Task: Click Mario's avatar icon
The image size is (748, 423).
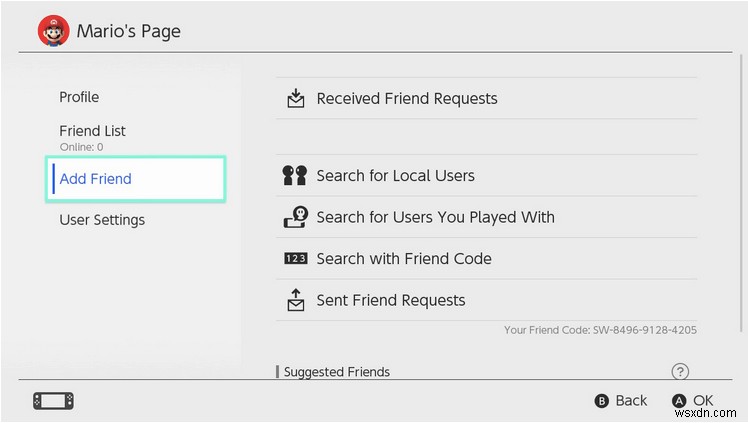Action: pyautogui.click(x=53, y=32)
